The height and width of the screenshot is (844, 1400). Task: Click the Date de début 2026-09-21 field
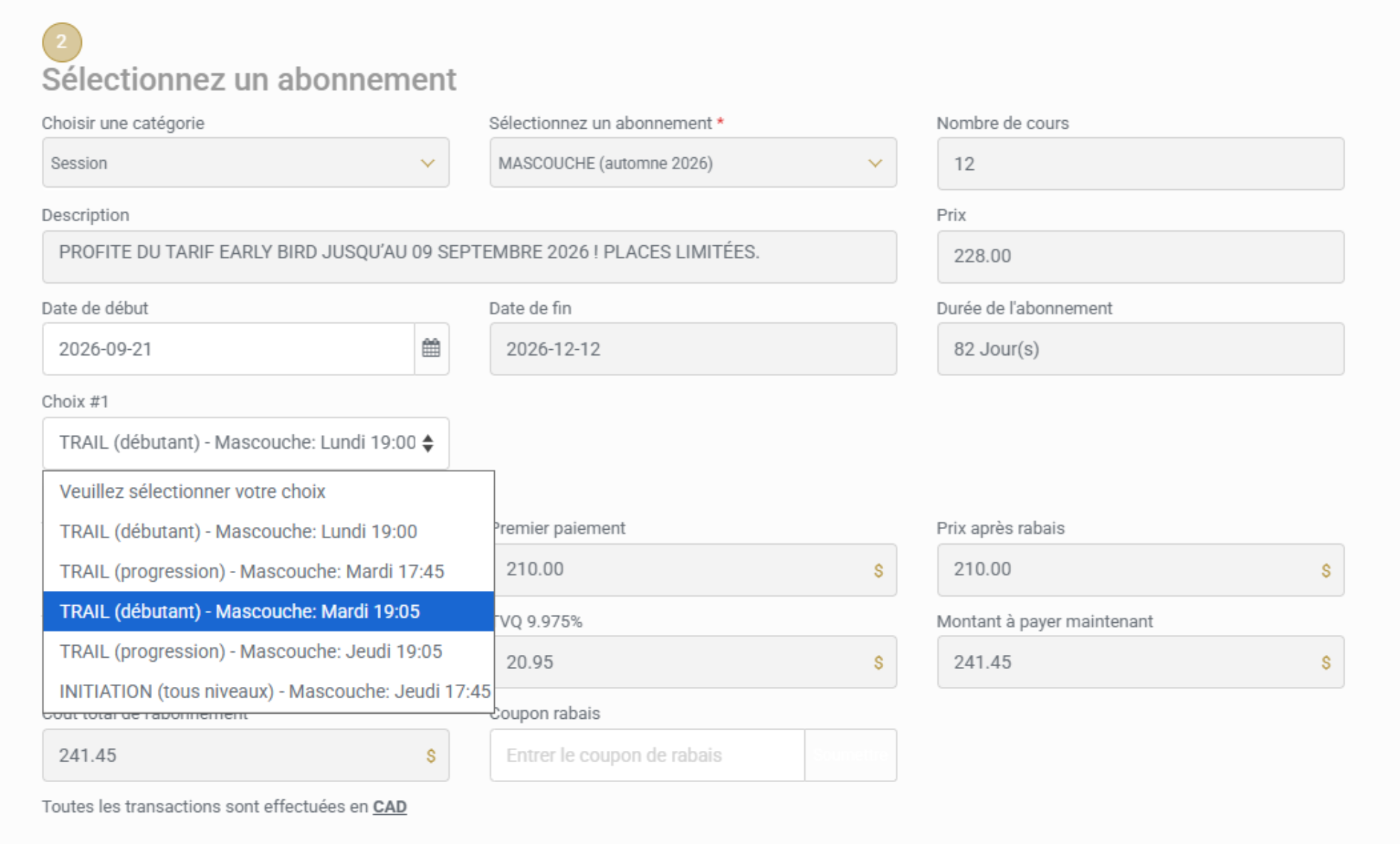click(x=228, y=349)
